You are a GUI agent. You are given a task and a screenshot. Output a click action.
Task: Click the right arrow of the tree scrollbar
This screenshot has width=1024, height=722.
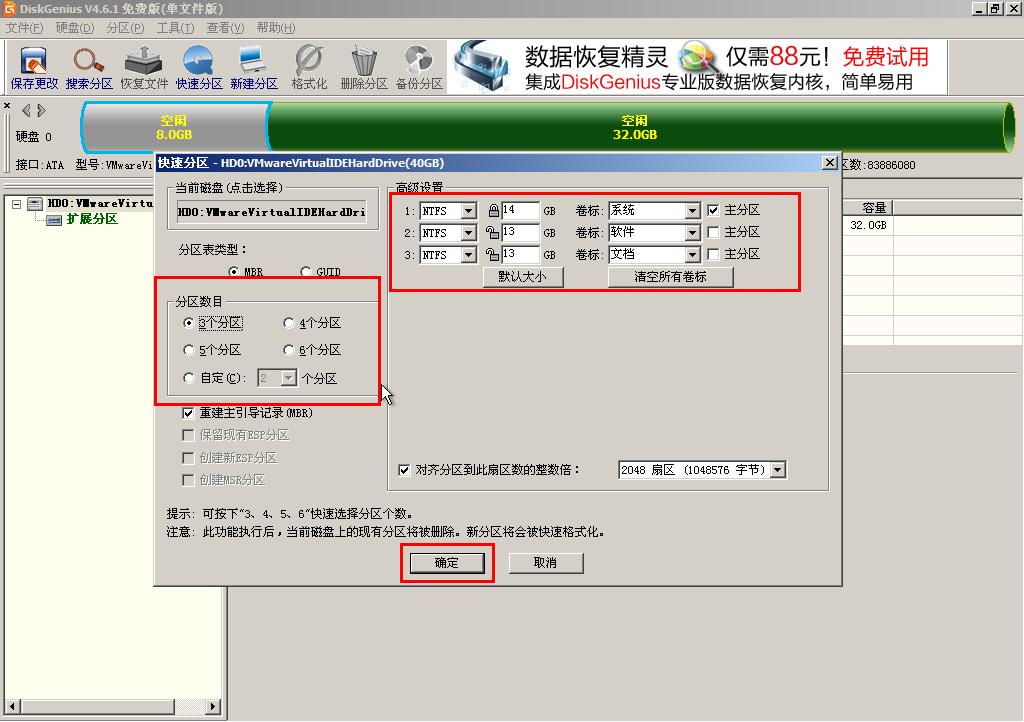(213, 706)
